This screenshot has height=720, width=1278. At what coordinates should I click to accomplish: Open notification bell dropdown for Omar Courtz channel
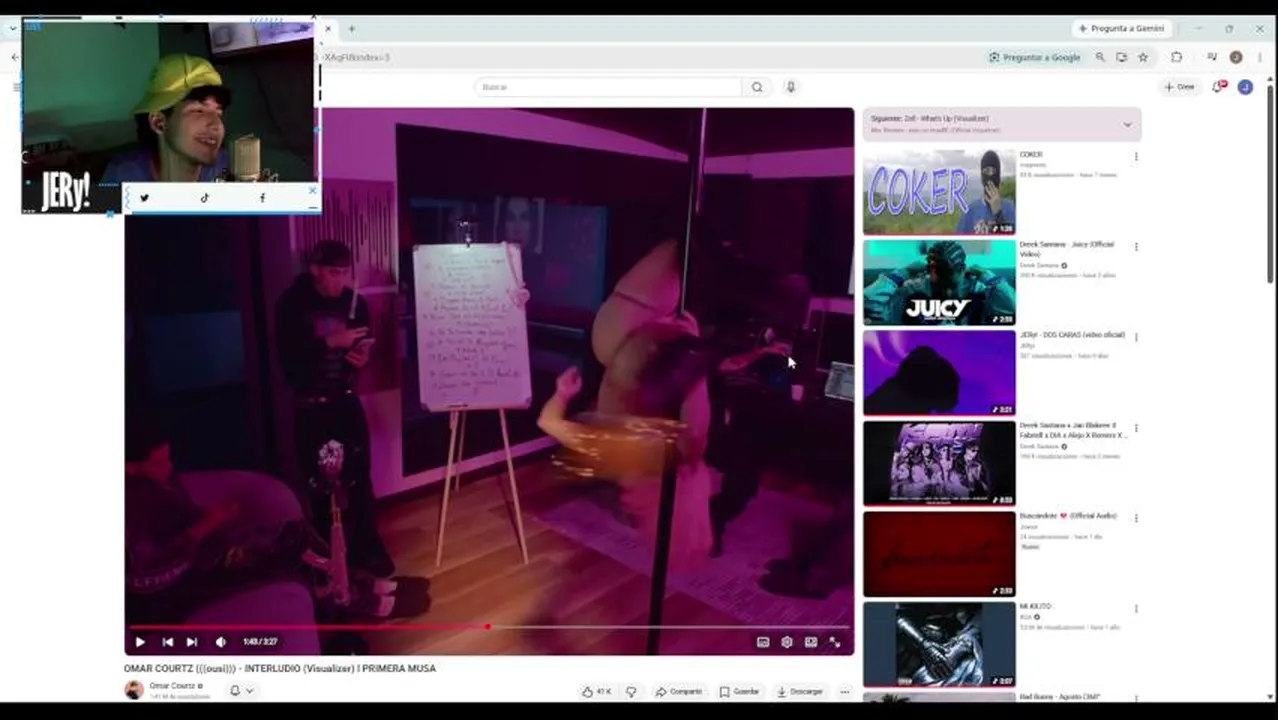[x=241, y=690]
